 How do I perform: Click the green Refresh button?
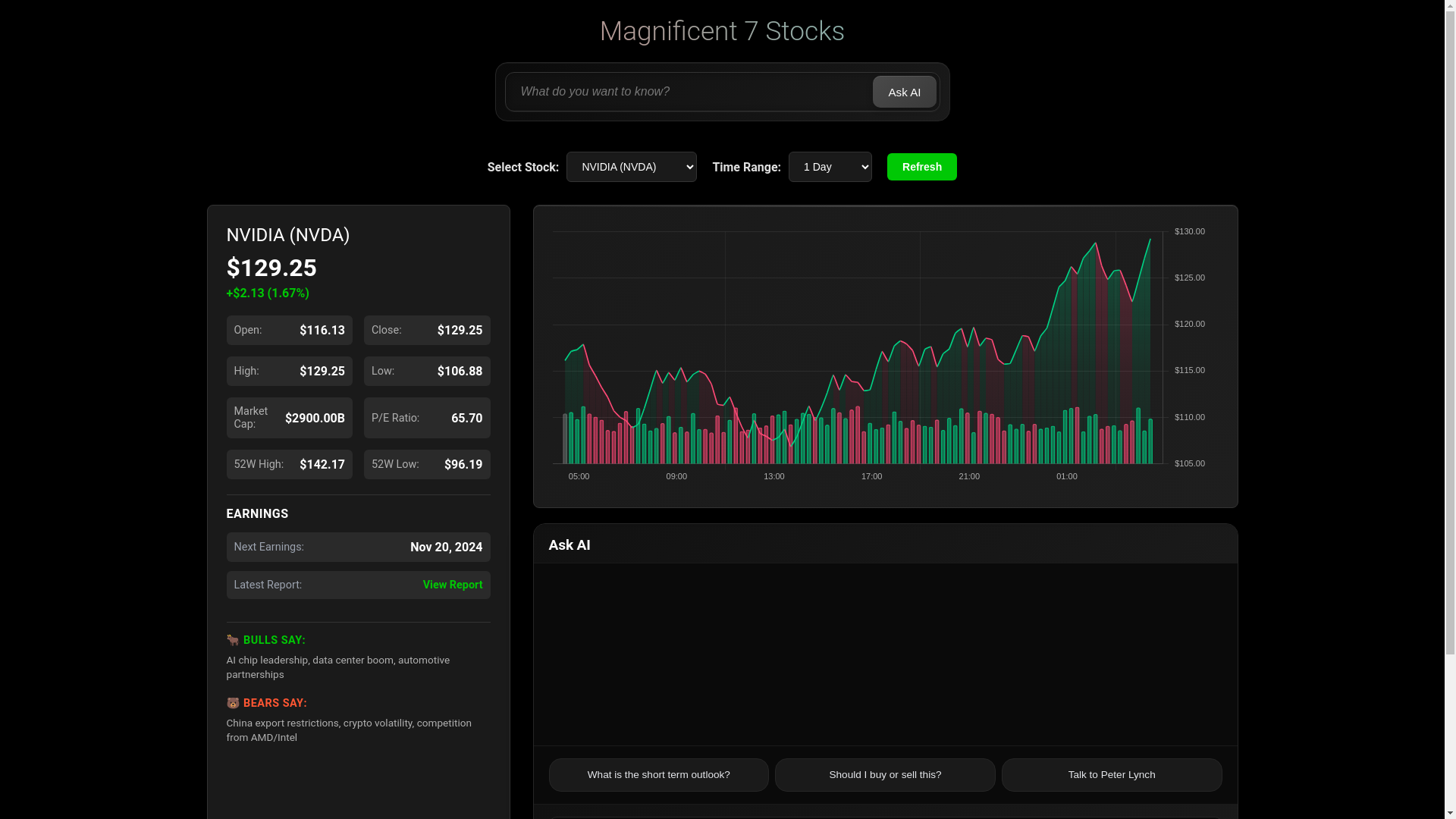pos(921,167)
